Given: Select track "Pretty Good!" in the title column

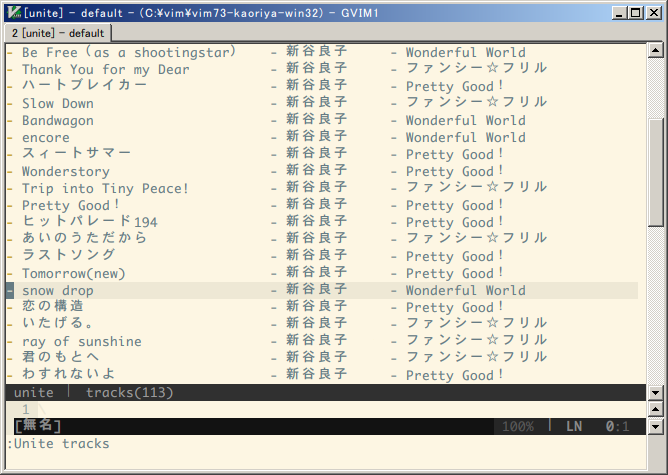Looking at the screenshot, I should pyautogui.click(x=71, y=206).
